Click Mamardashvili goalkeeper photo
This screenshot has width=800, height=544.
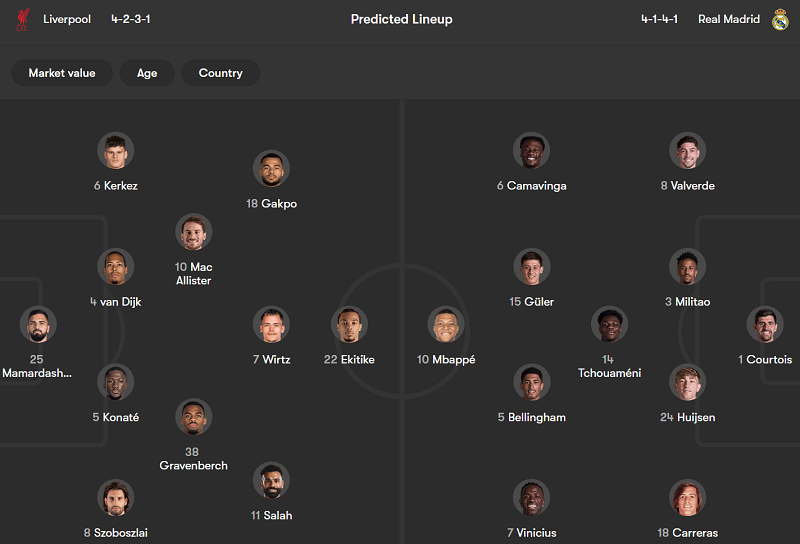point(38,325)
